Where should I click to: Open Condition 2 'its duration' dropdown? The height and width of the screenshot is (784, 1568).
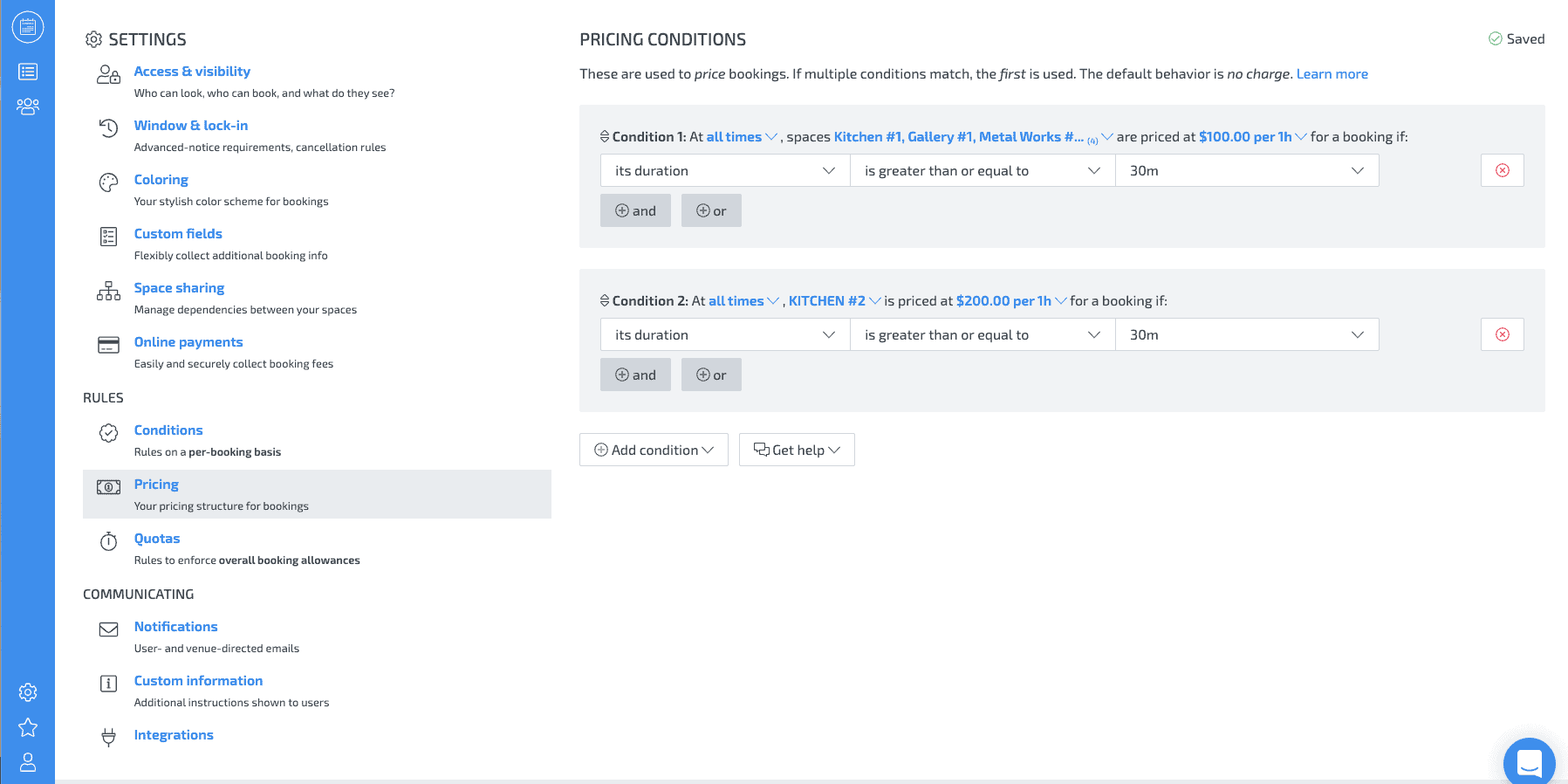[724, 335]
